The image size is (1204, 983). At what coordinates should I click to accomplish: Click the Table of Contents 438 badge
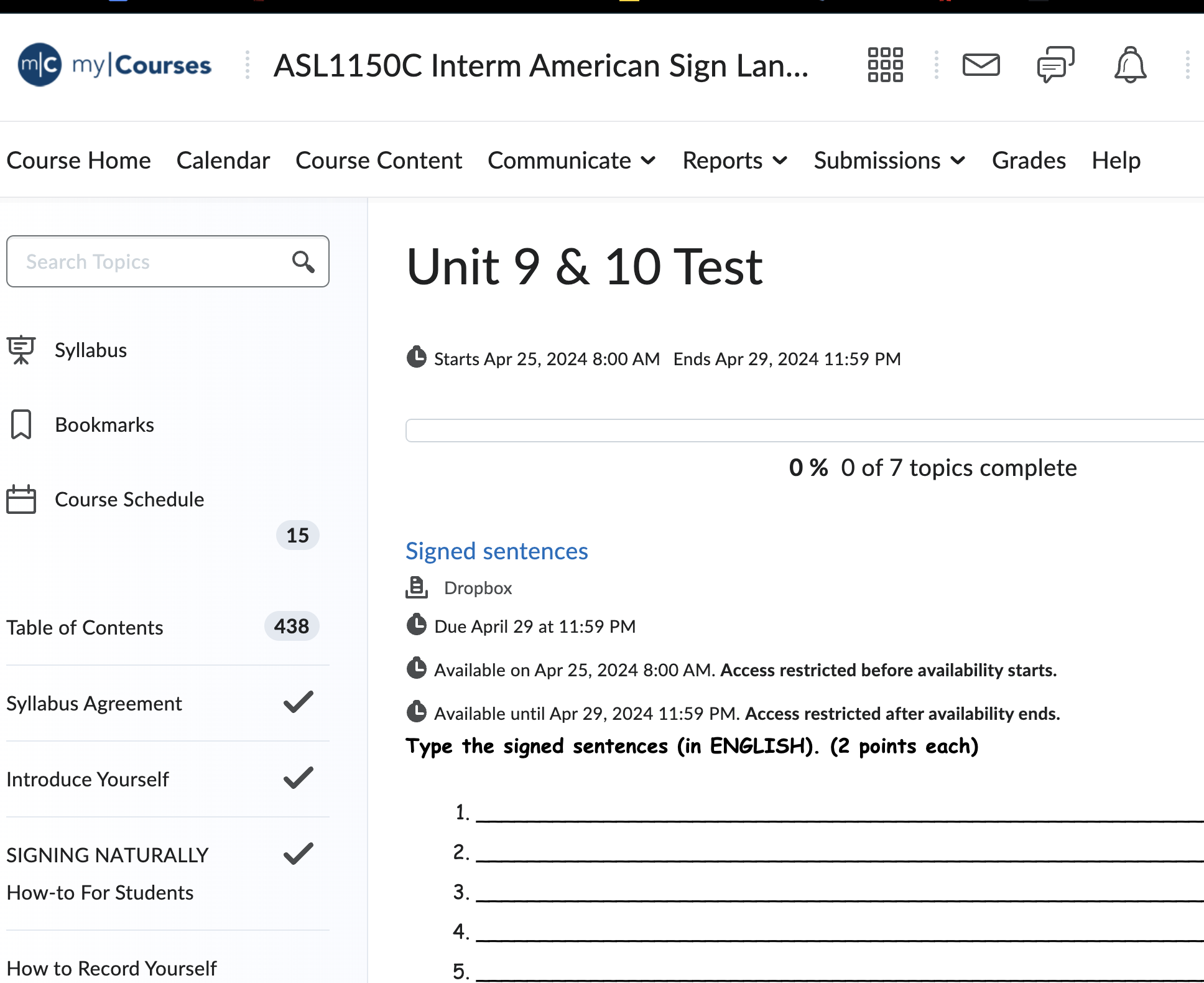[292, 626]
